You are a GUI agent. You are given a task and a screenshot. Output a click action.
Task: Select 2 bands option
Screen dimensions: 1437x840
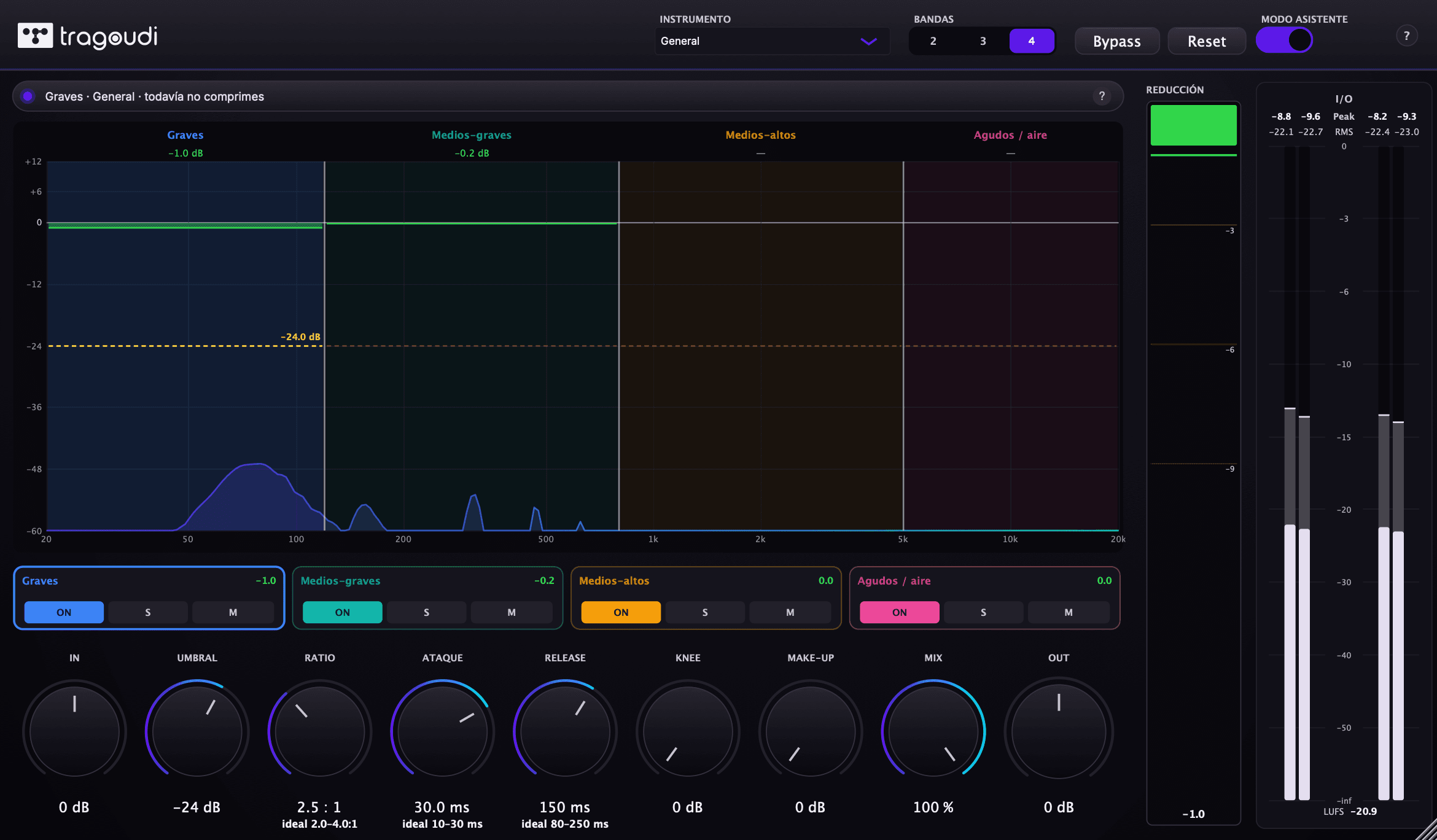(x=933, y=41)
